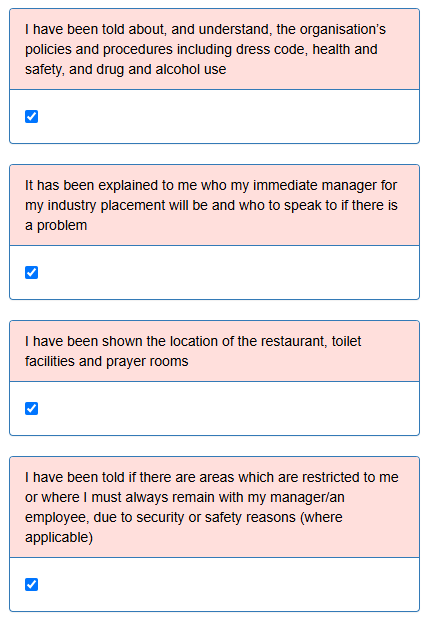This screenshot has height=618, width=429.
Task: Toggle the restricted areas acknowledgement checkbox
Action: [32, 584]
